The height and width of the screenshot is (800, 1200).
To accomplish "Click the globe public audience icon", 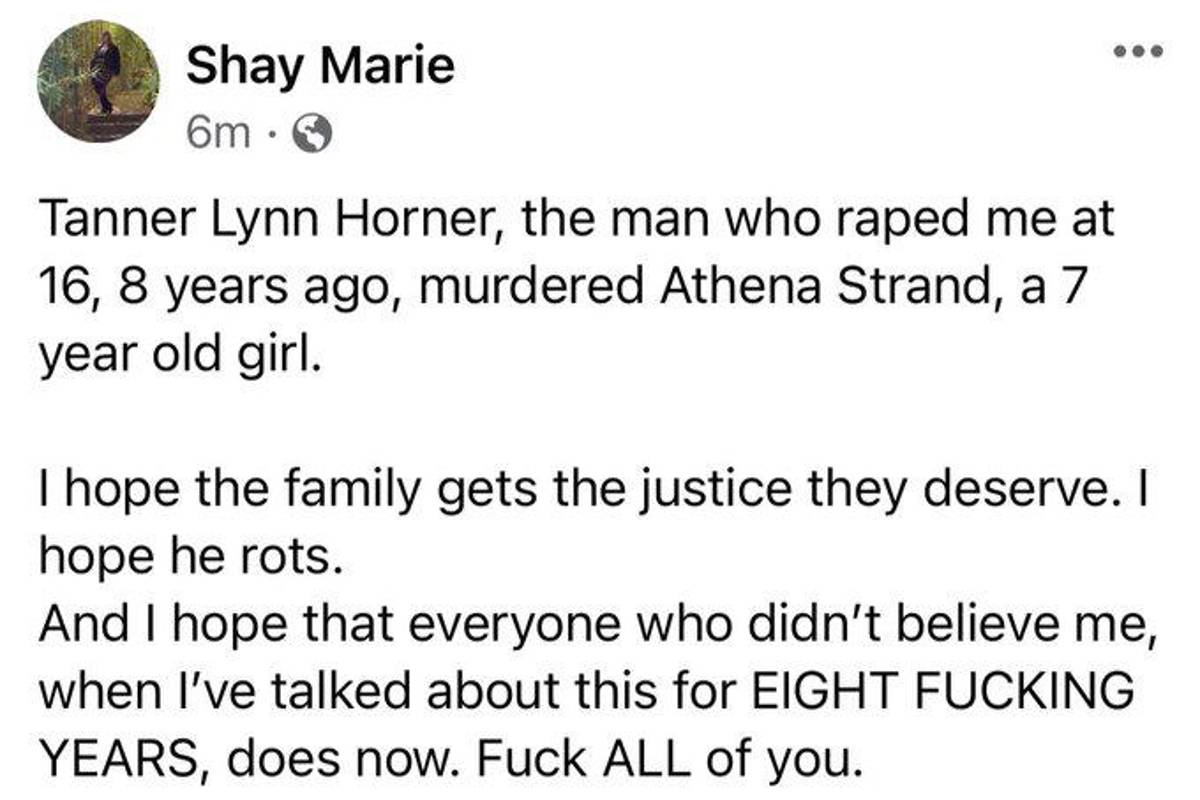I will [x=308, y=132].
